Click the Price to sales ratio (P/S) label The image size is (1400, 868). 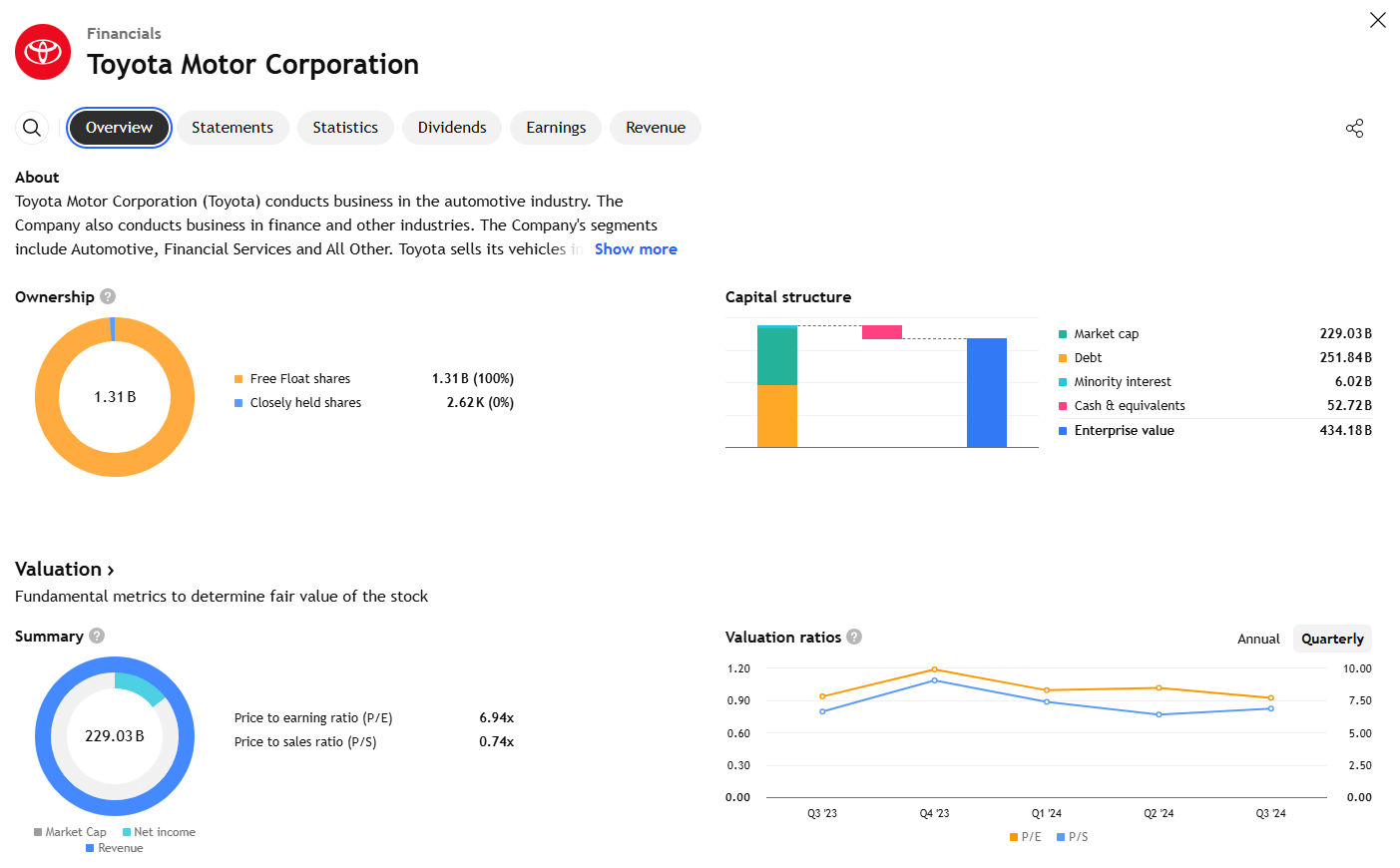click(305, 742)
